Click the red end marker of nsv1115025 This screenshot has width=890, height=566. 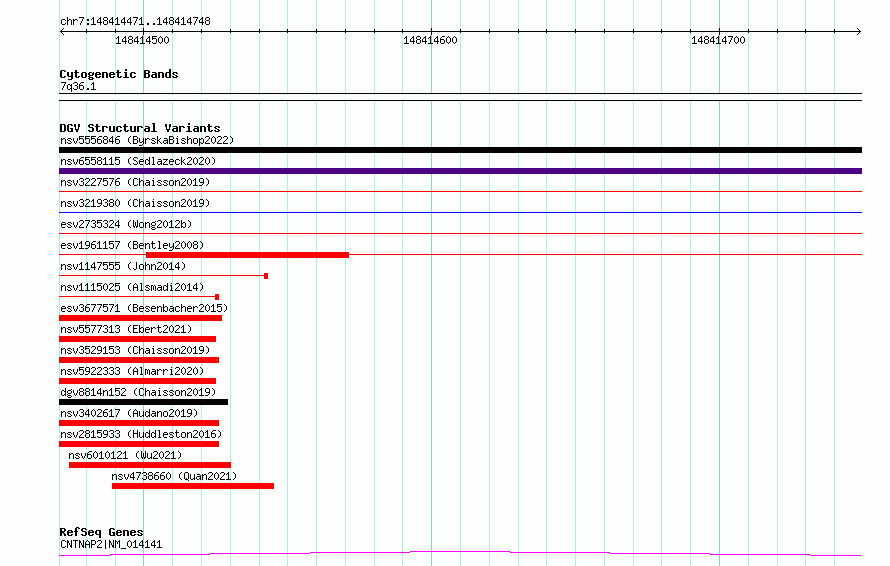click(x=217, y=297)
